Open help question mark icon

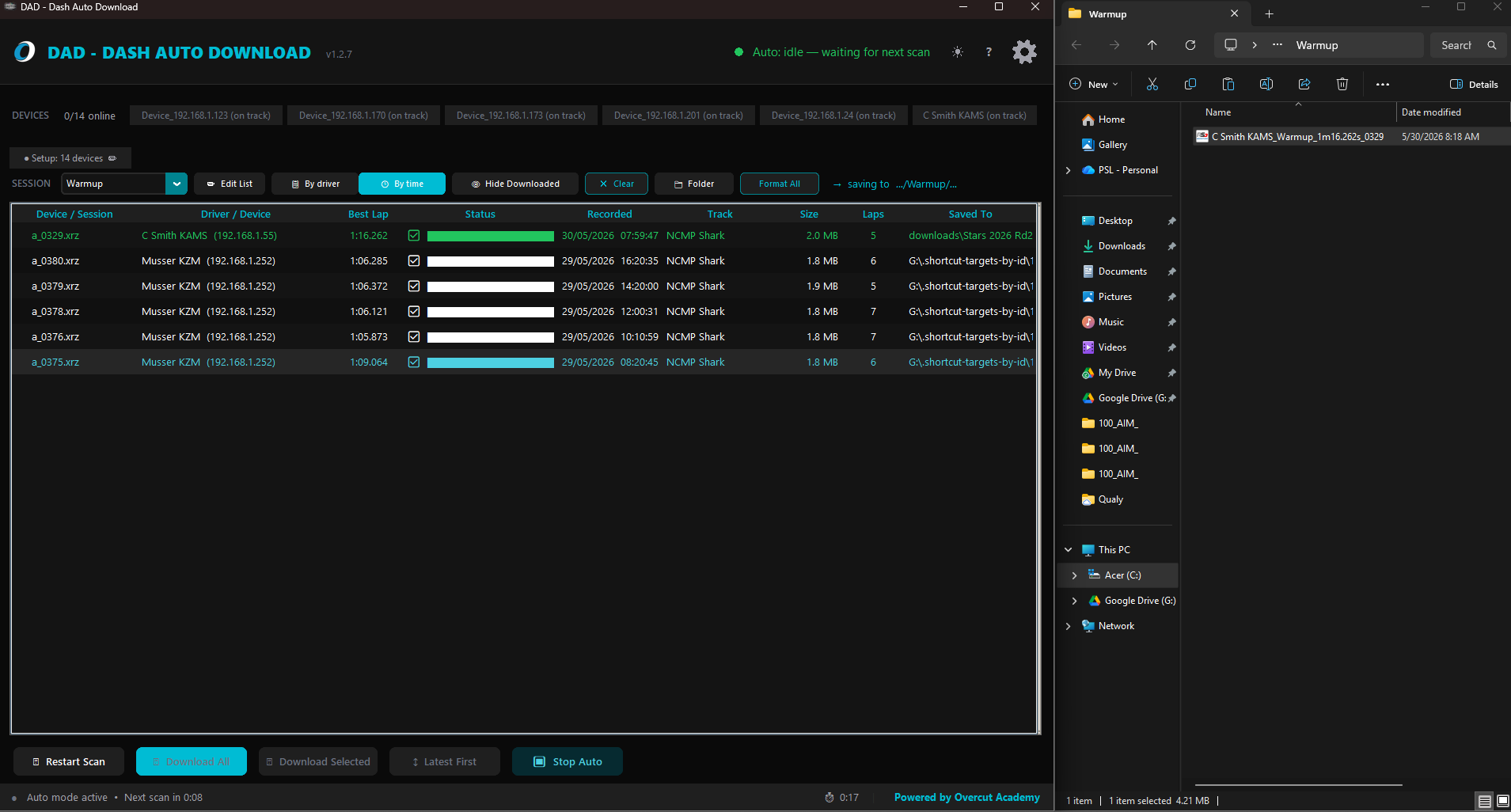pos(989,52)
